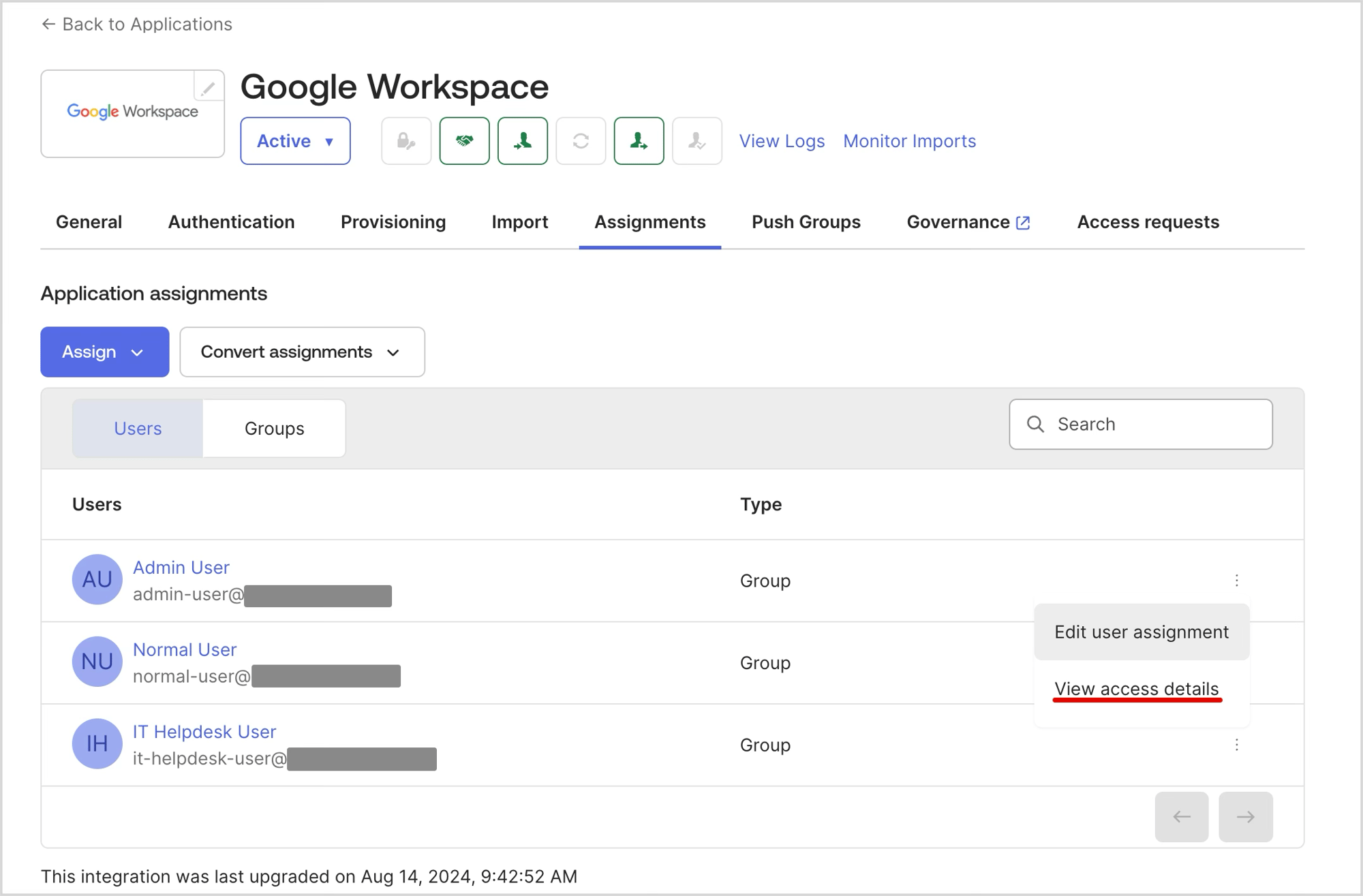Open the Assign dropdown button
This screenshot has width=1363, height=896.
(104, 352)
